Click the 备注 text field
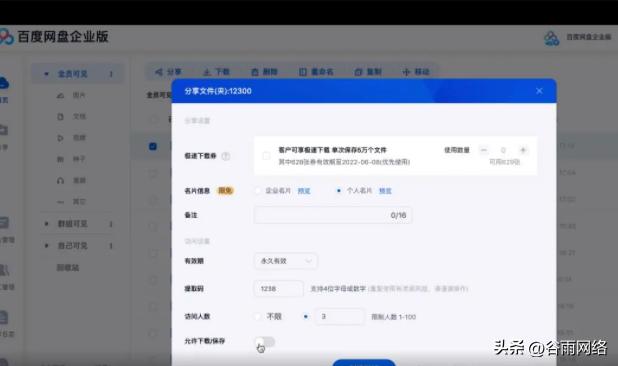This screenshot has width=618, height=366. click(333, 215)
